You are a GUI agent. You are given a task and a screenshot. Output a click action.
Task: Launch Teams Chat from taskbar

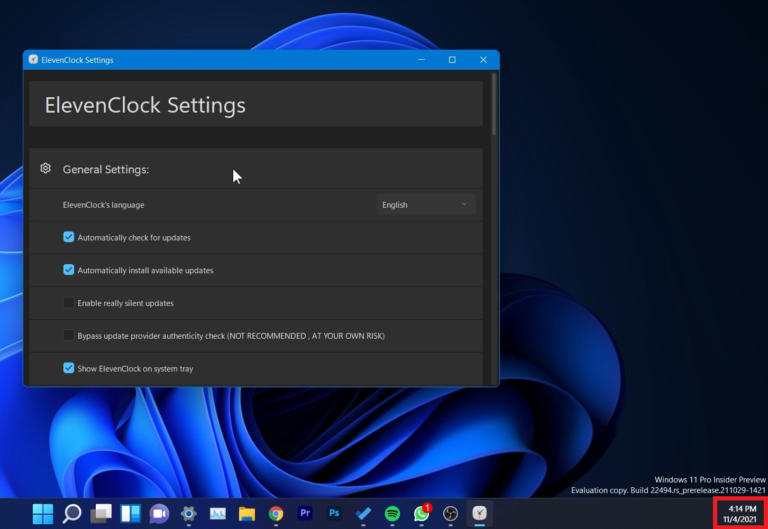point(159,513)
